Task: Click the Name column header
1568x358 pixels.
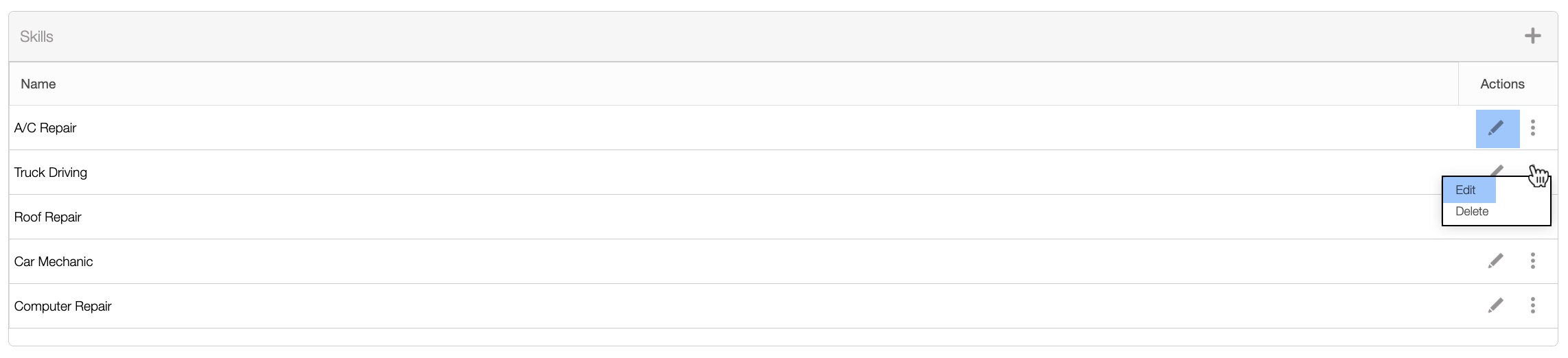Action: coord(38,84)
